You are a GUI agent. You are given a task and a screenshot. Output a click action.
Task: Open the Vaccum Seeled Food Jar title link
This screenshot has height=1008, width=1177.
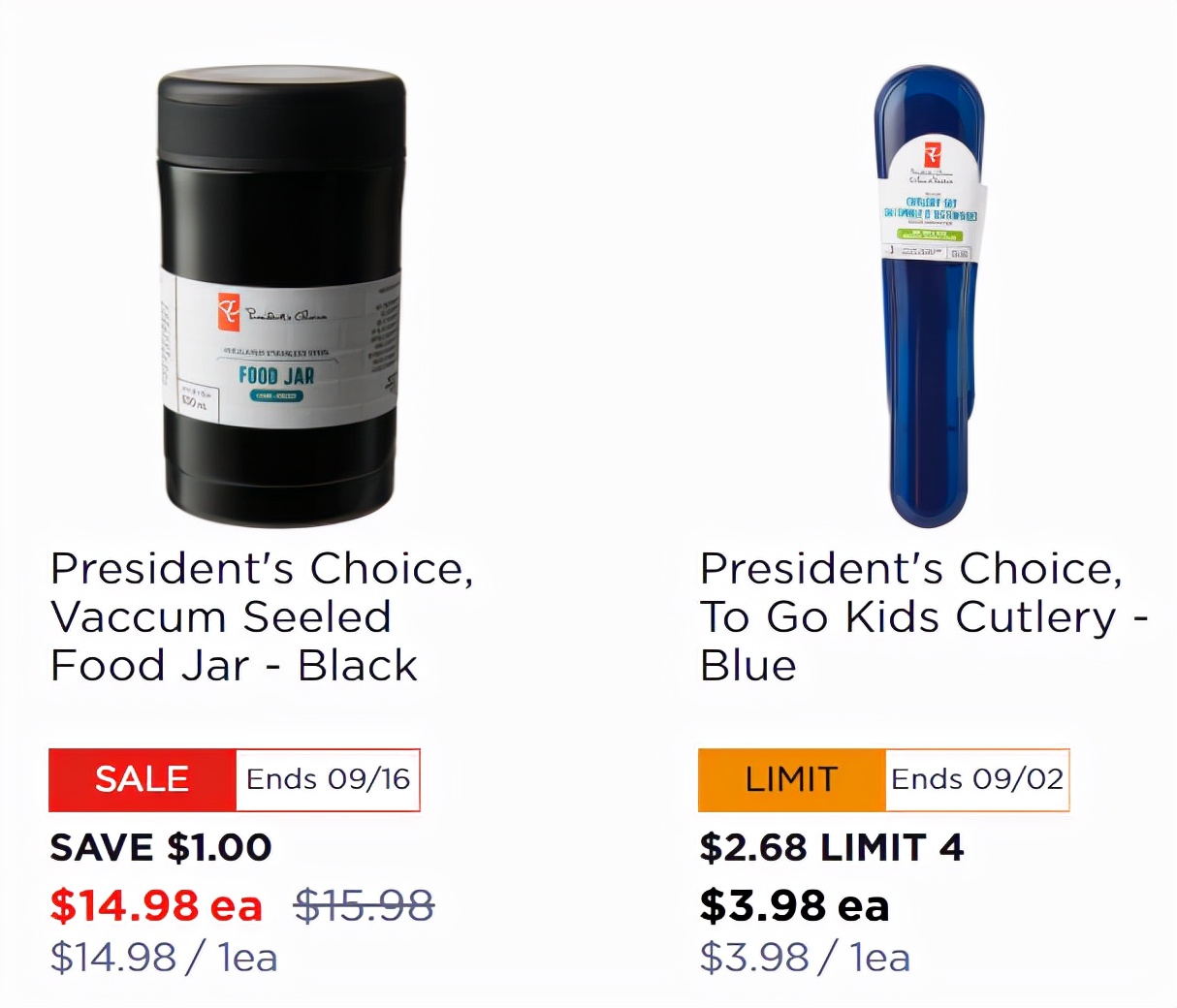point(262,616)
